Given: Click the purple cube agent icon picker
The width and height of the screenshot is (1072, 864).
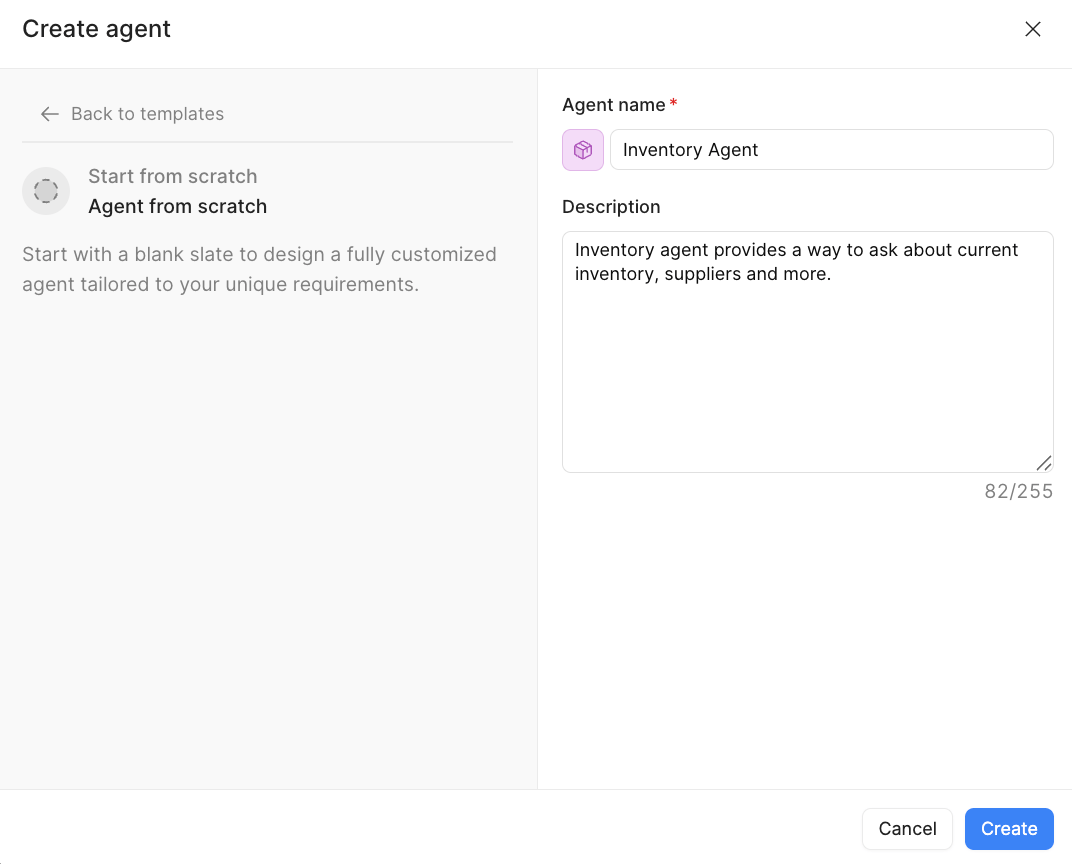Looking at the screenshot, I should click(583, 149).
